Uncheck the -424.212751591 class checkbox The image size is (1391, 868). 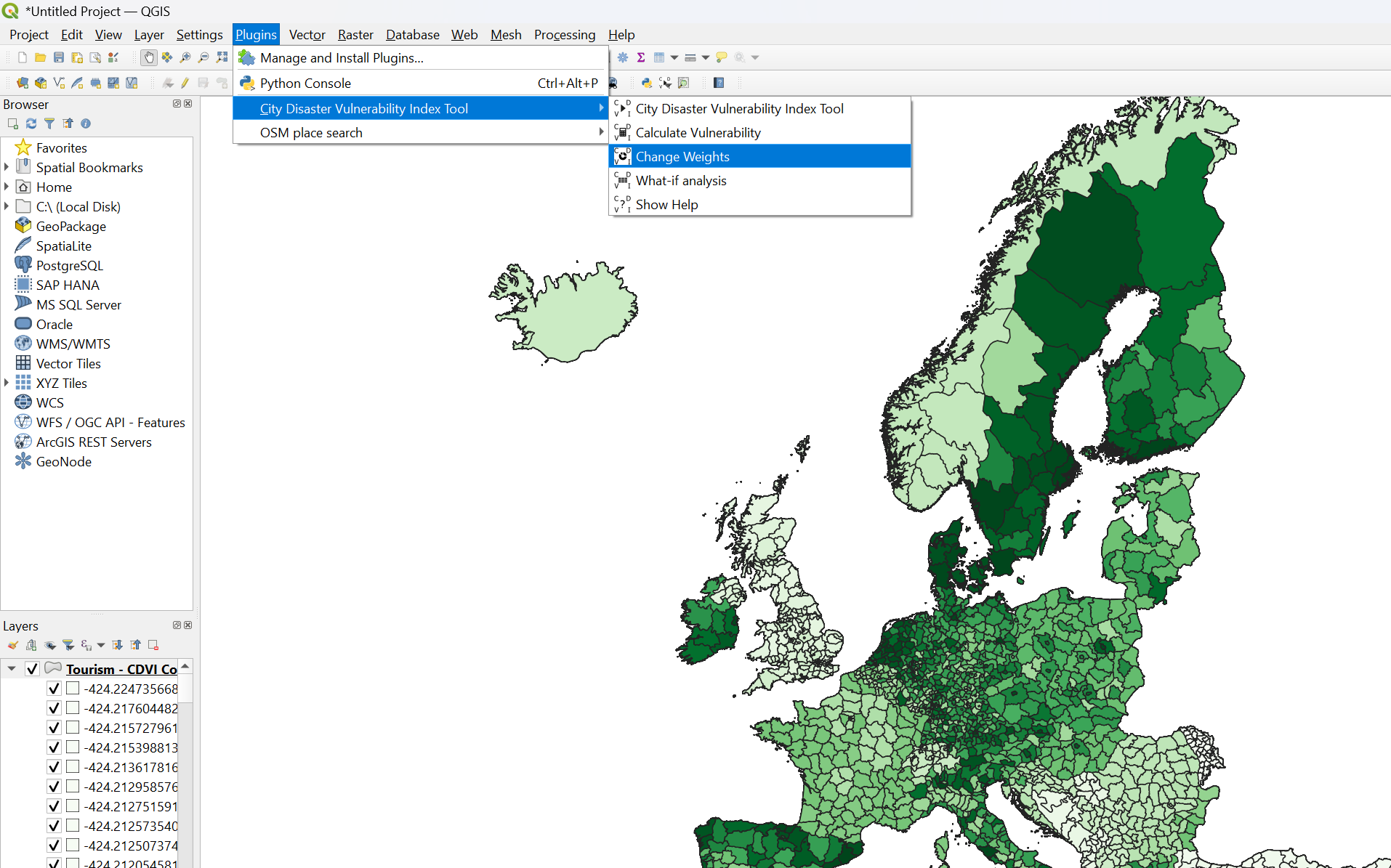[x=54, y=806]
